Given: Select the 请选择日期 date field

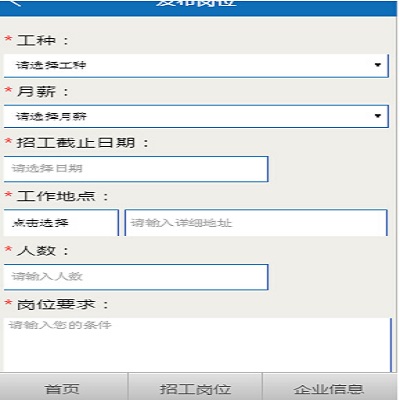Looking at the screenshot, I should (136, 169).
